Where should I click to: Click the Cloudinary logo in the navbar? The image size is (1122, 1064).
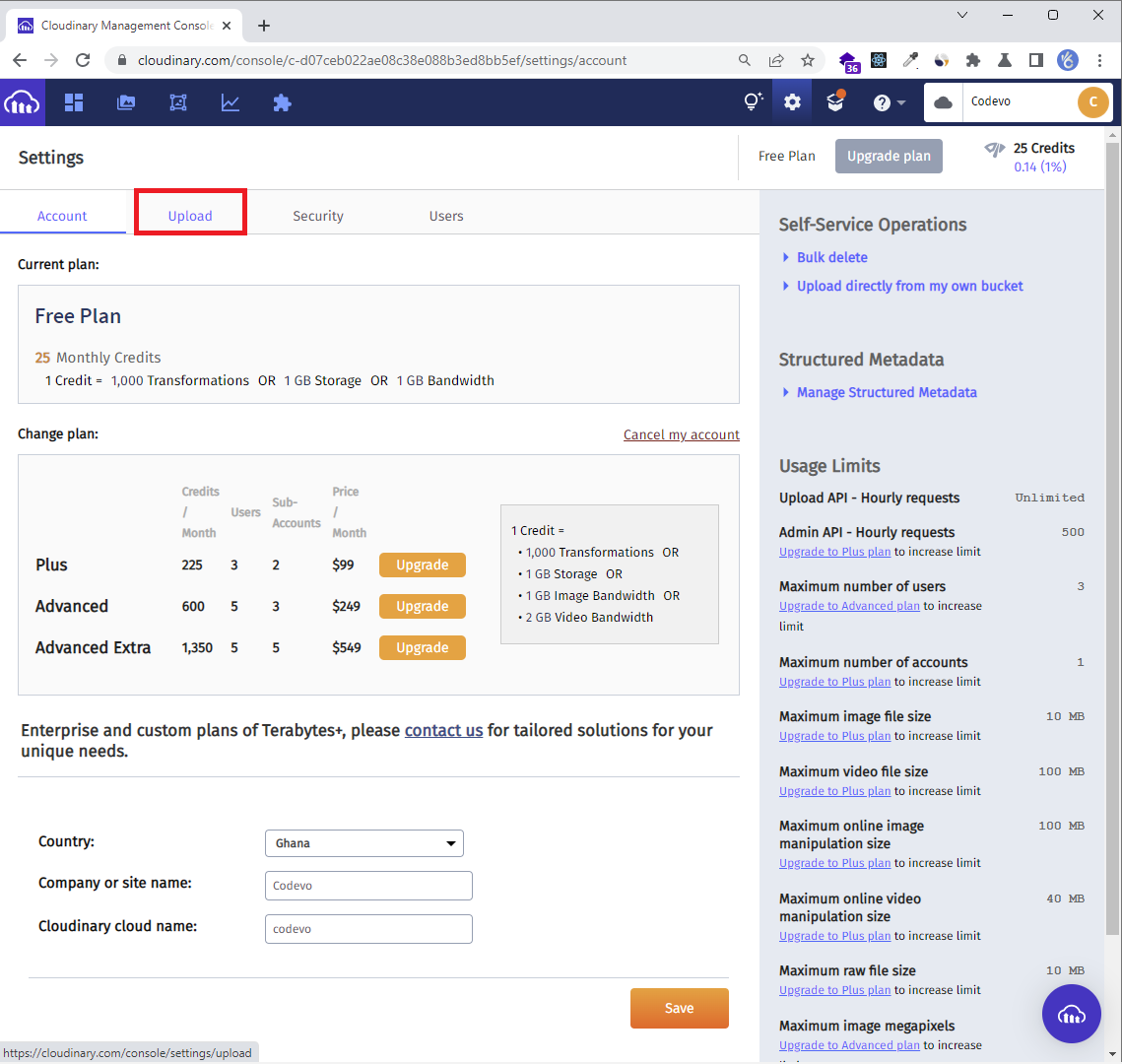coord(22,101)
